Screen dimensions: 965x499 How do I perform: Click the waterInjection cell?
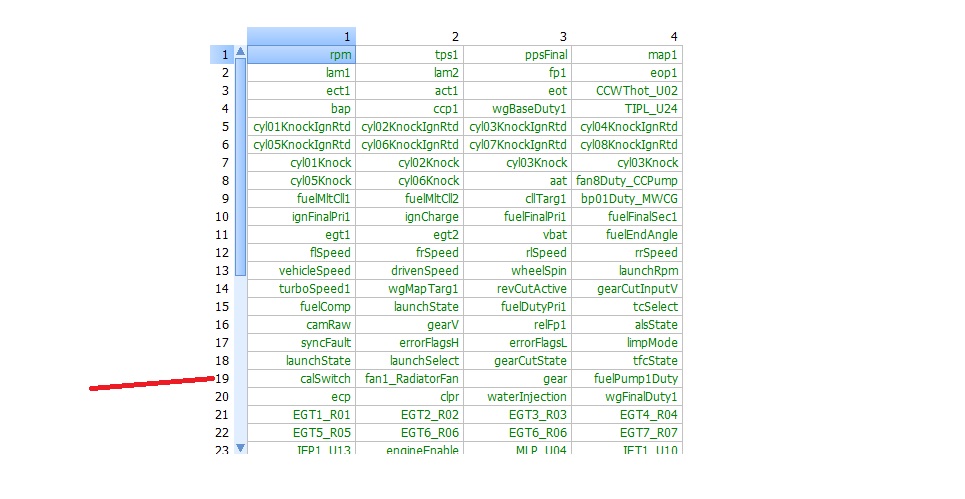[x=517, y=397]
